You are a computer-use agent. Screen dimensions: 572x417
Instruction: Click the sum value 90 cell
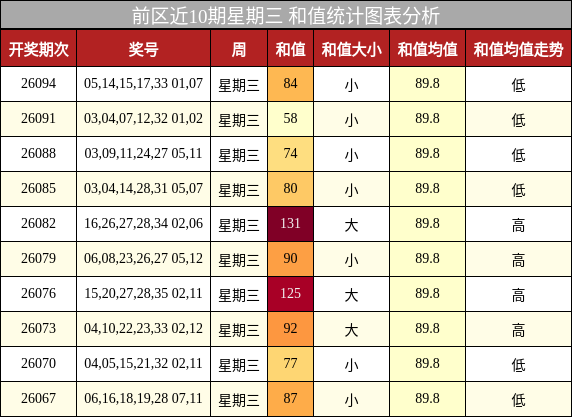click(x=290, y=259)
